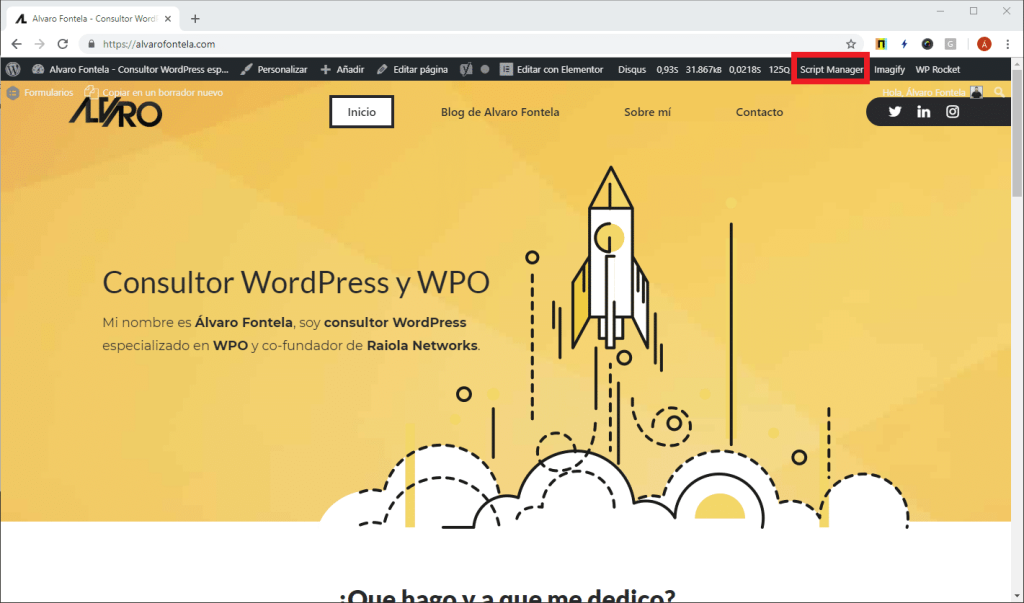Click the padlock icon in the address bar
This screenshot has width=1024, height=603.
click(89, 43)
